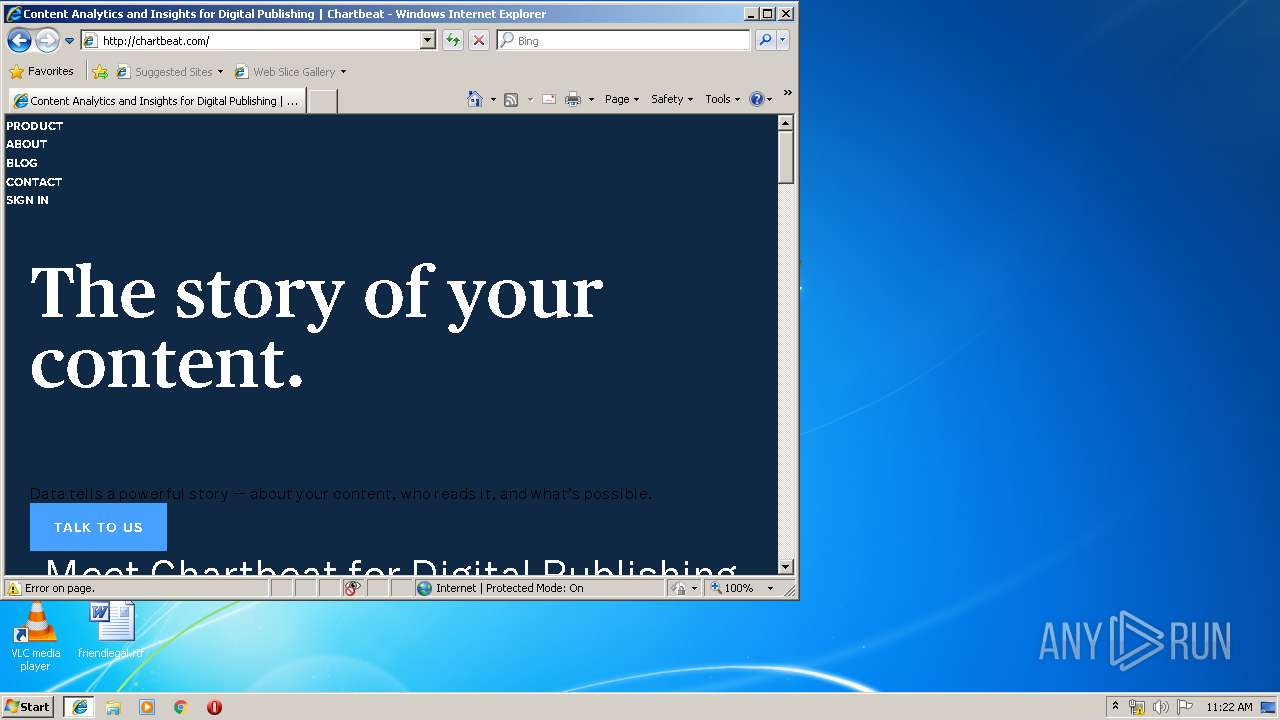Click the Error on page warning icon
The image size is (1280, 720).
point(14,588)
